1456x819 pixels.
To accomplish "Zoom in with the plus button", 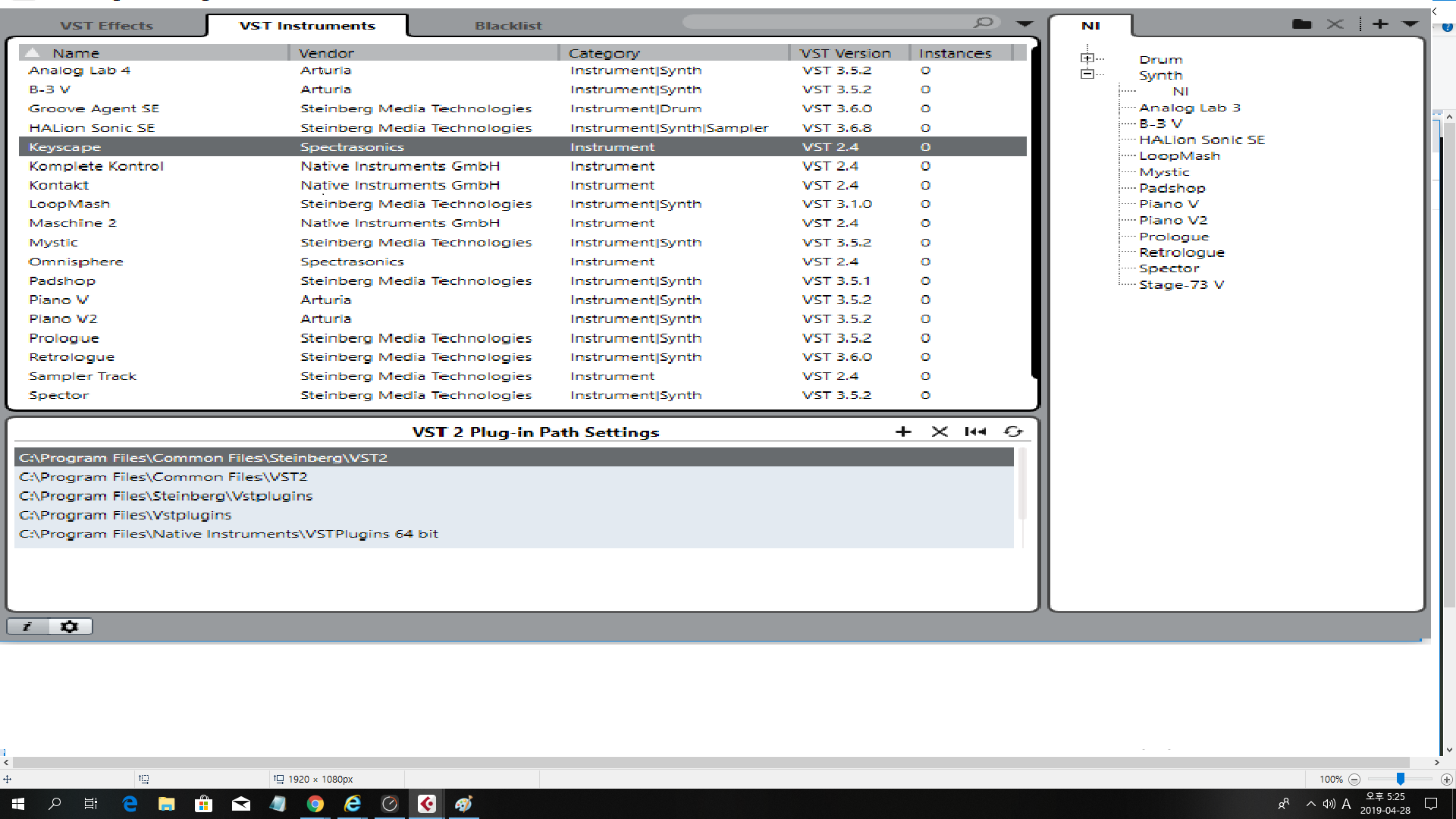I will [x=1446, y=779].
